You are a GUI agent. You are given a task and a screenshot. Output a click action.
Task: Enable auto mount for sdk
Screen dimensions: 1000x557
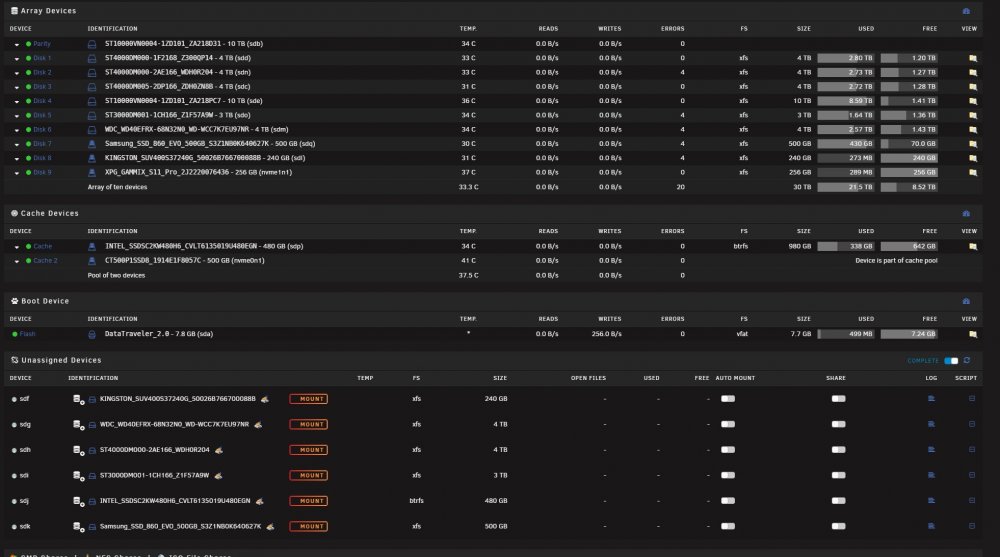coord(728,526)
